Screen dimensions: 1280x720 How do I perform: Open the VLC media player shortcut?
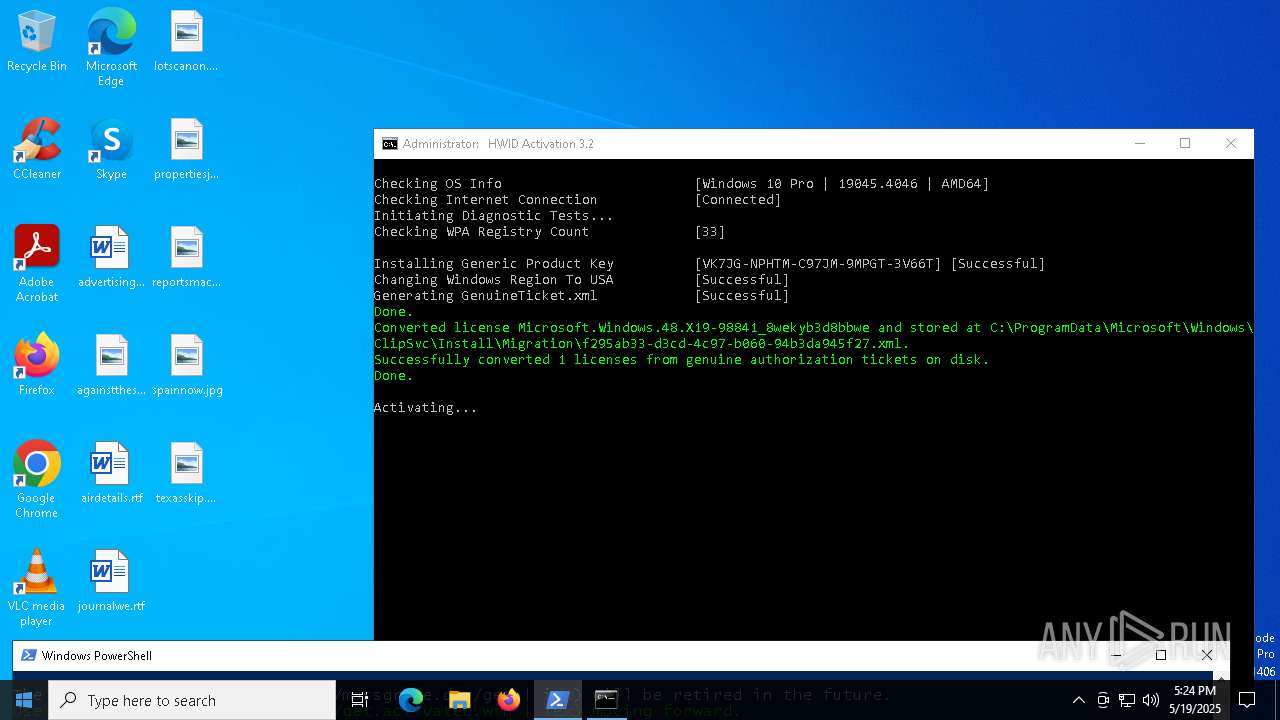click(x=37, y=588)
